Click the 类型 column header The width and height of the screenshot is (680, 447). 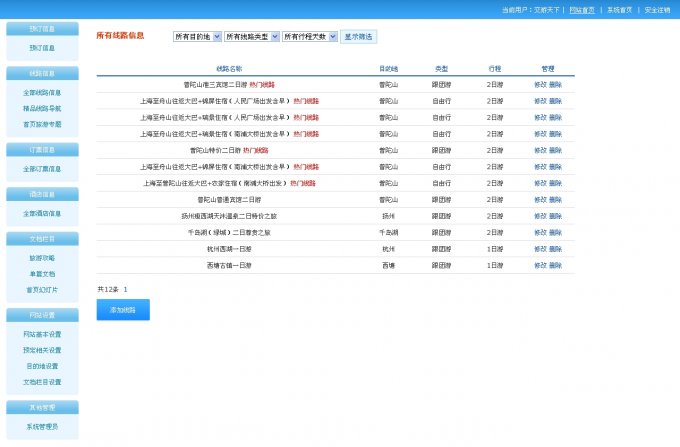click(x=441, y=69)
